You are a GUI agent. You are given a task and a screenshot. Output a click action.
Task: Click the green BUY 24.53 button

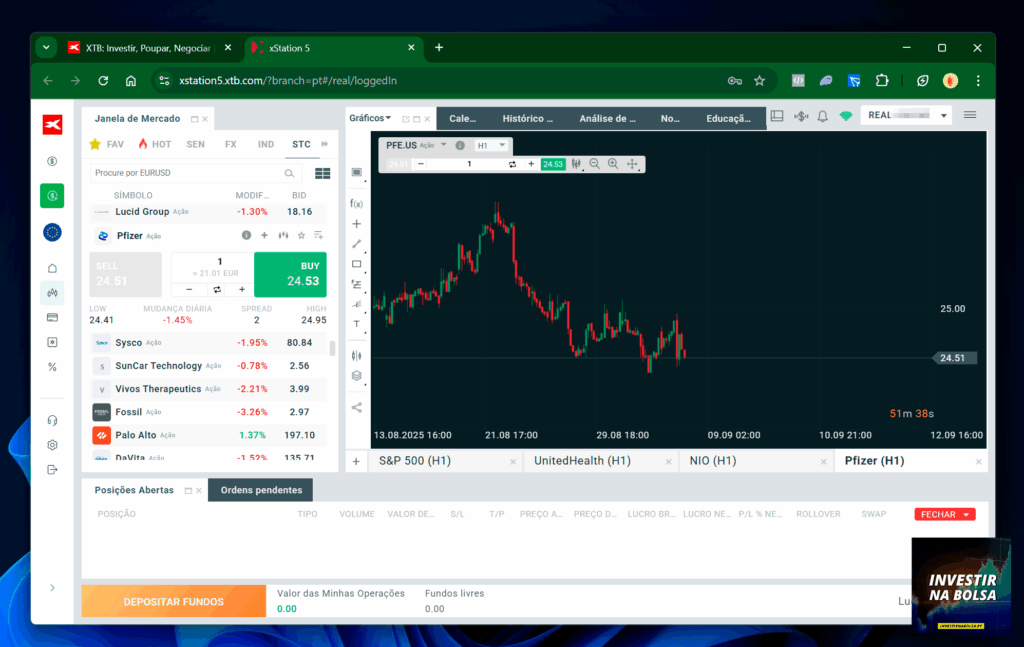(x=290, y=274)
